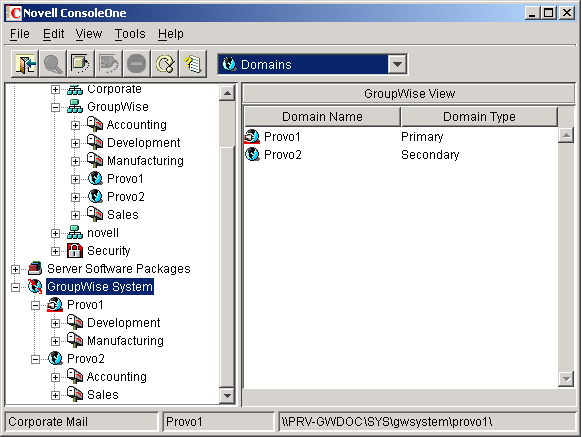Click the mailbox icon beside Sales under GroupWise
Image resolution: width=581 pixels, height=437 pixels.
point(95,214)
